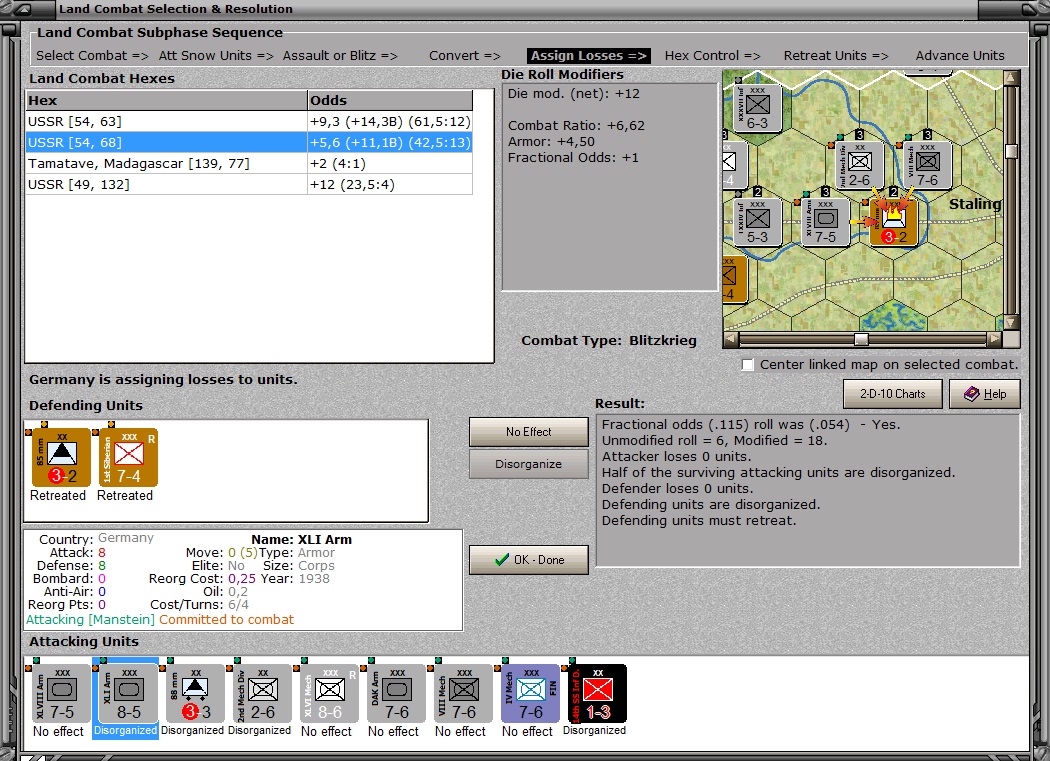Screen dimensions: 1050x761
Task: Click the map's horizontal scrollbar thumb
Action: (861, 340)
